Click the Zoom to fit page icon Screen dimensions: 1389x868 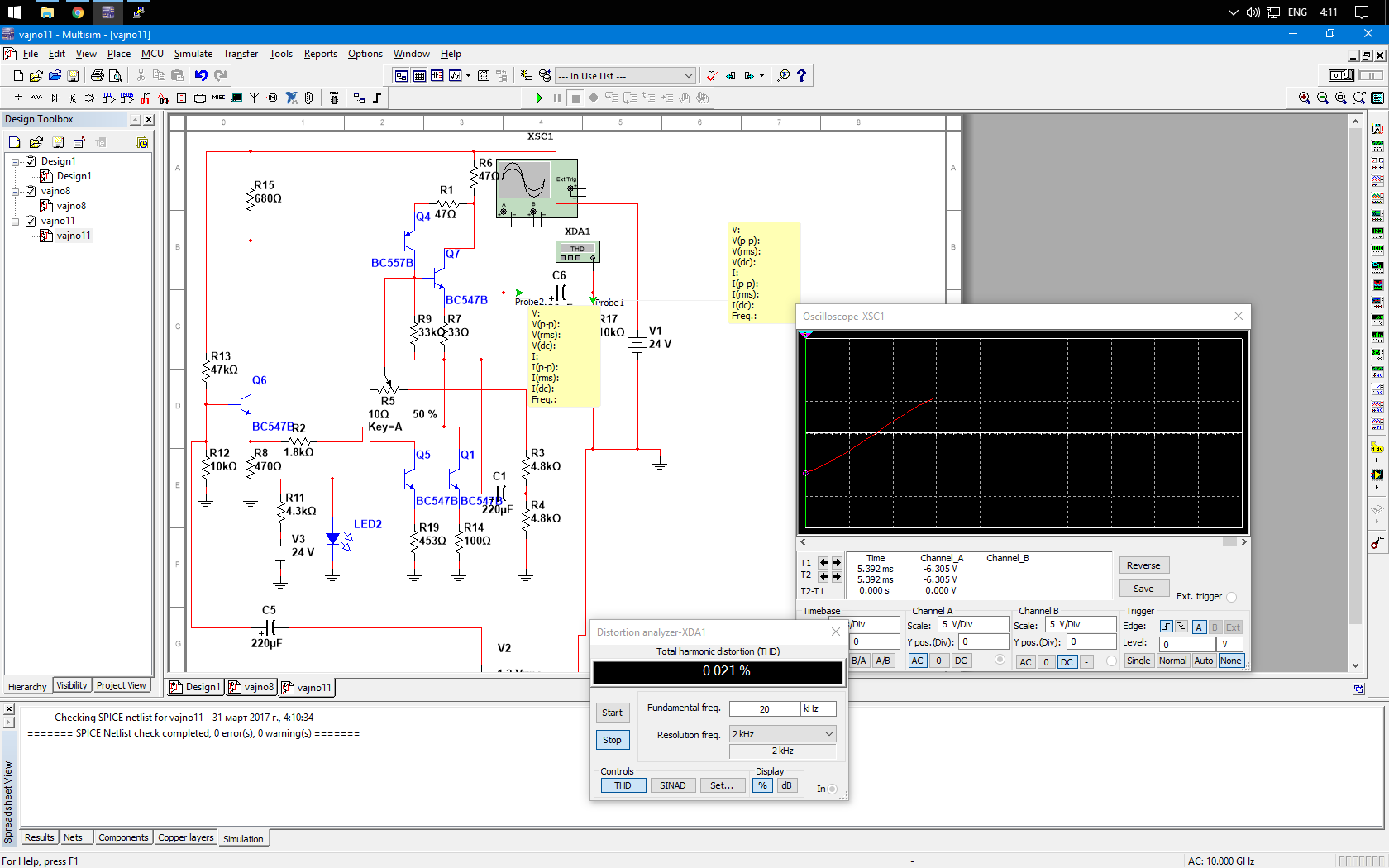pos(1359,98)
